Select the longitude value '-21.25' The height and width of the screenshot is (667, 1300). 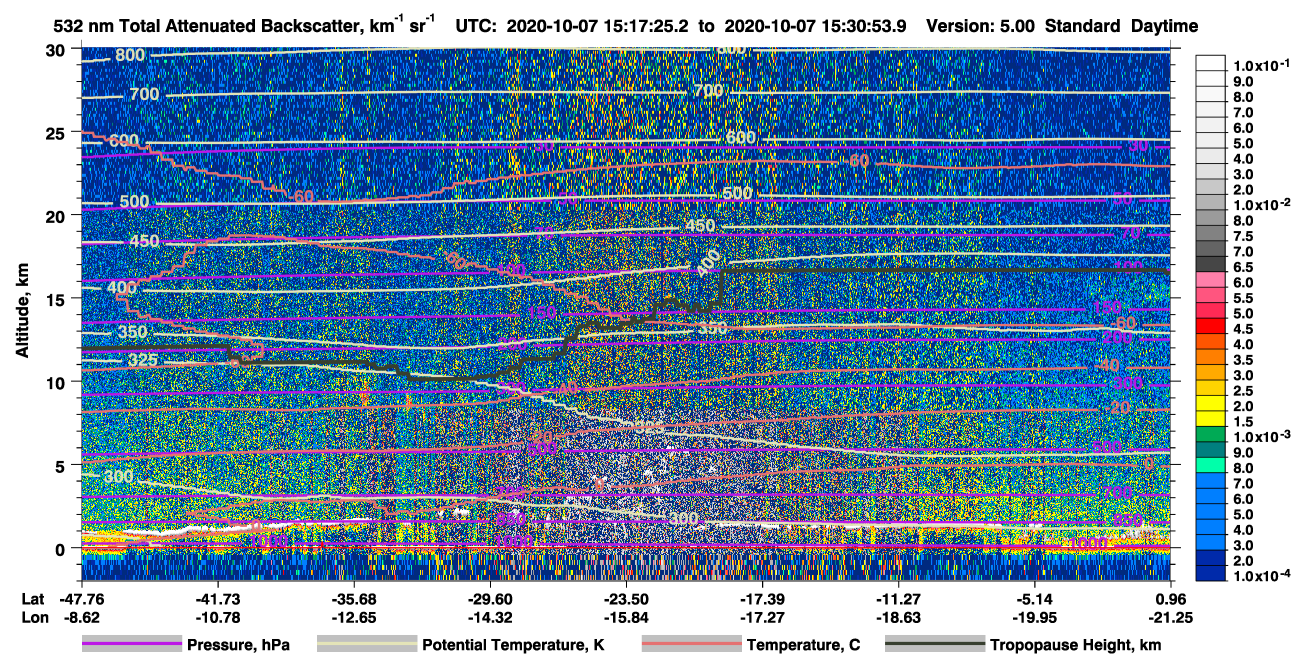pos(1171,618)
